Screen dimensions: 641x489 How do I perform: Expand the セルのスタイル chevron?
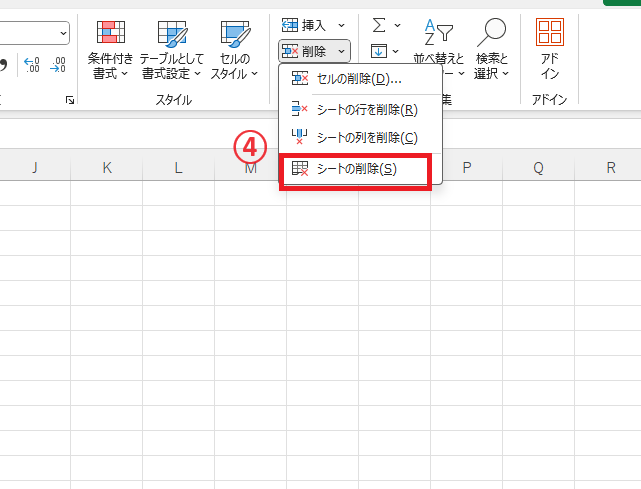[254, 74]
